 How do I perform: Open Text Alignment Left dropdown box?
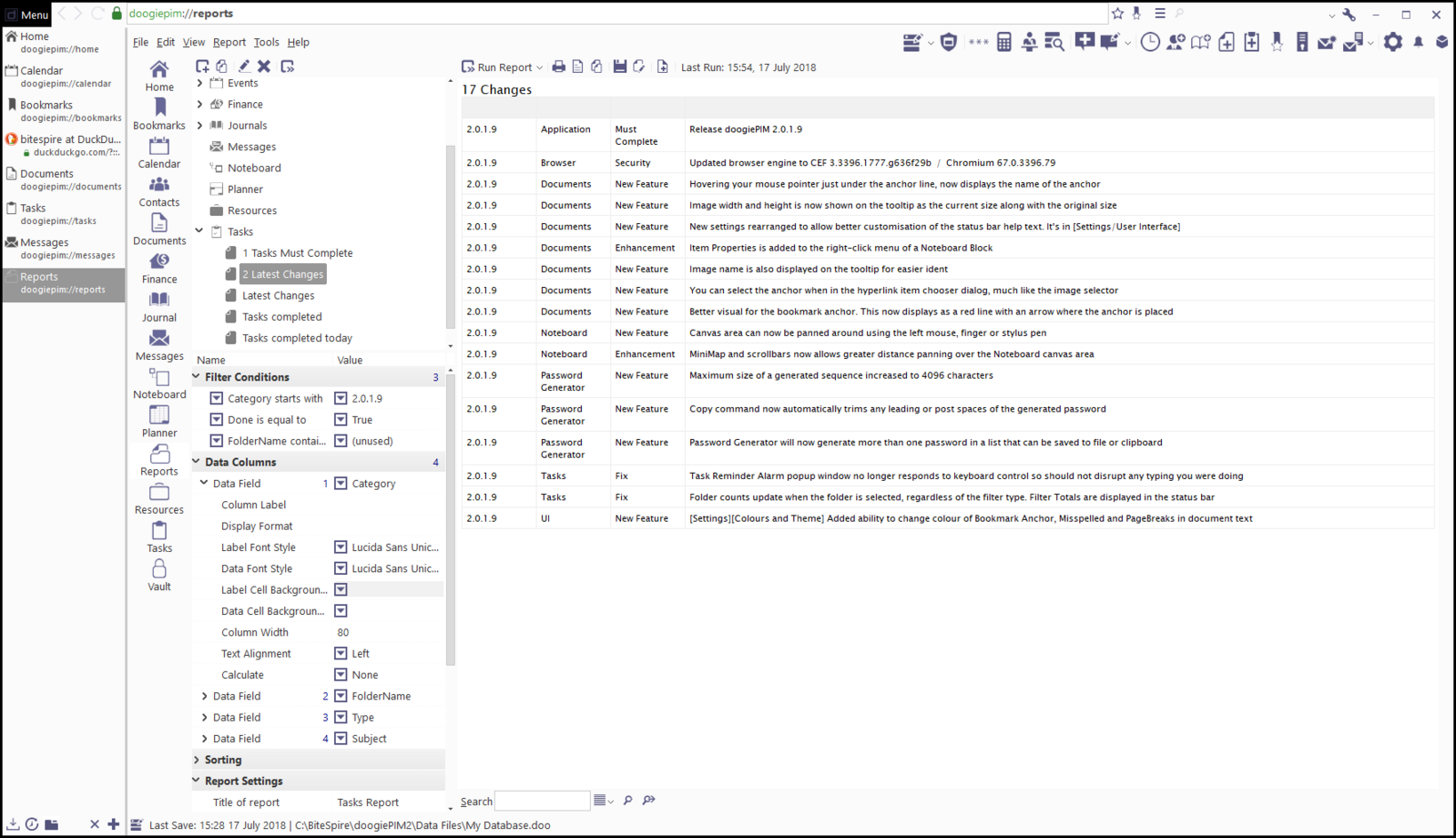pyautogui.click(x=341, y=653)
